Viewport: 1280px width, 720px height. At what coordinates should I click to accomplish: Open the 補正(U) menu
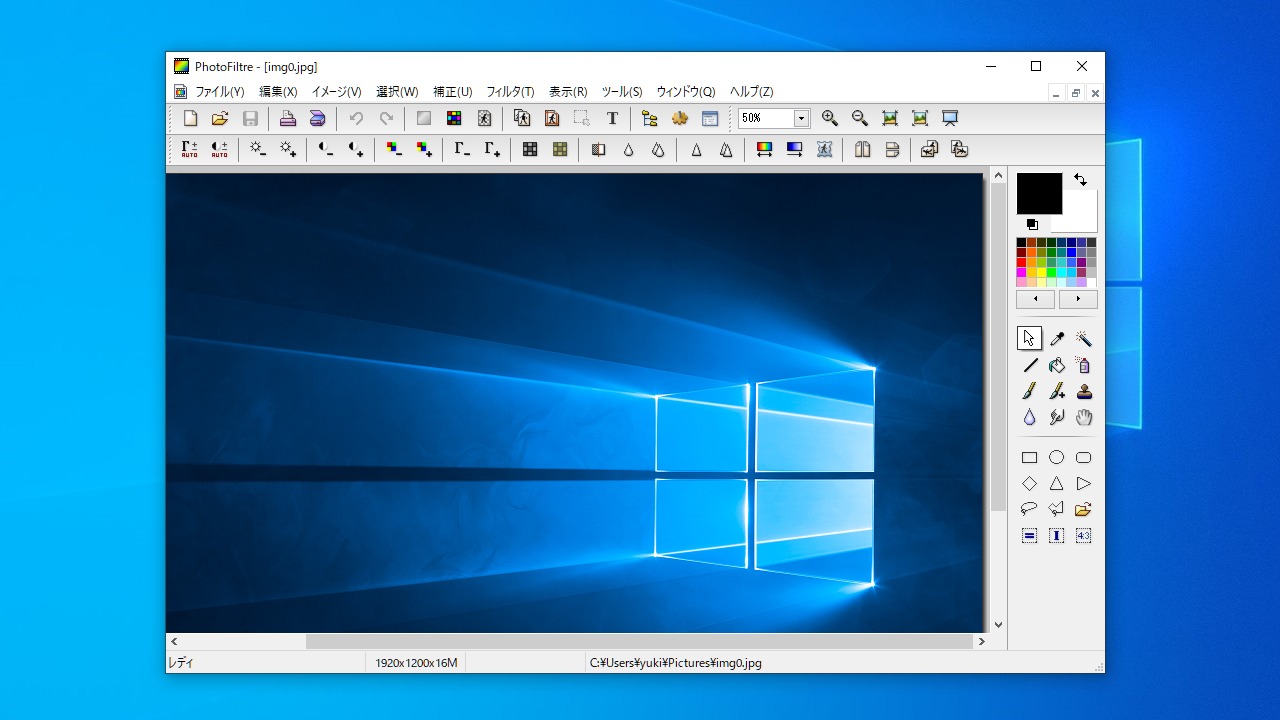coord(453,92)
